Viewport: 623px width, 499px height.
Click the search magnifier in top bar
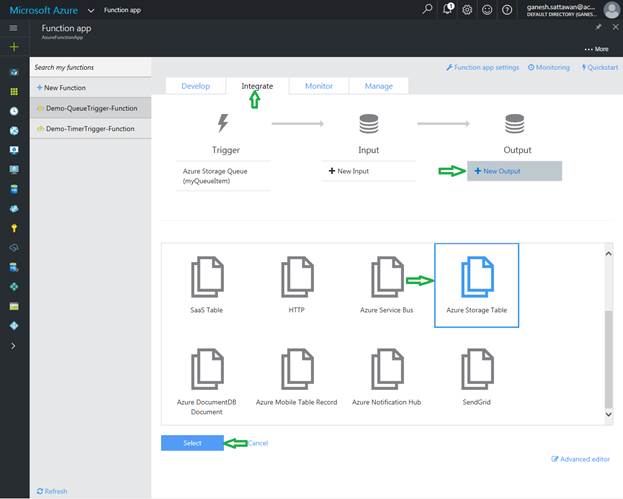tap(428, 10)
